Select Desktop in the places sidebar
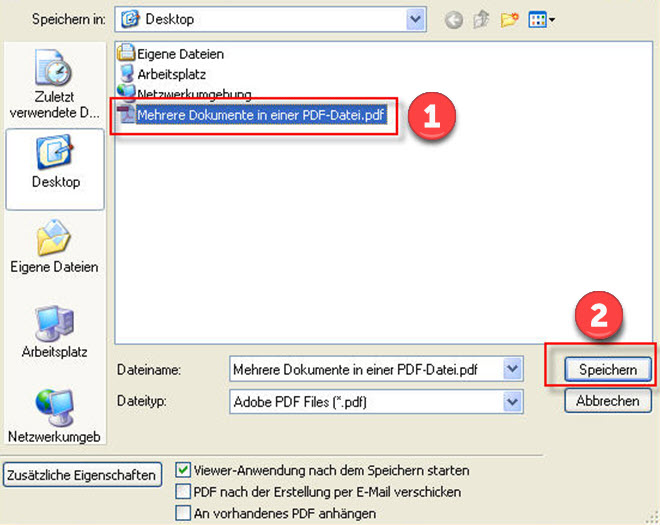 (55, 169)
